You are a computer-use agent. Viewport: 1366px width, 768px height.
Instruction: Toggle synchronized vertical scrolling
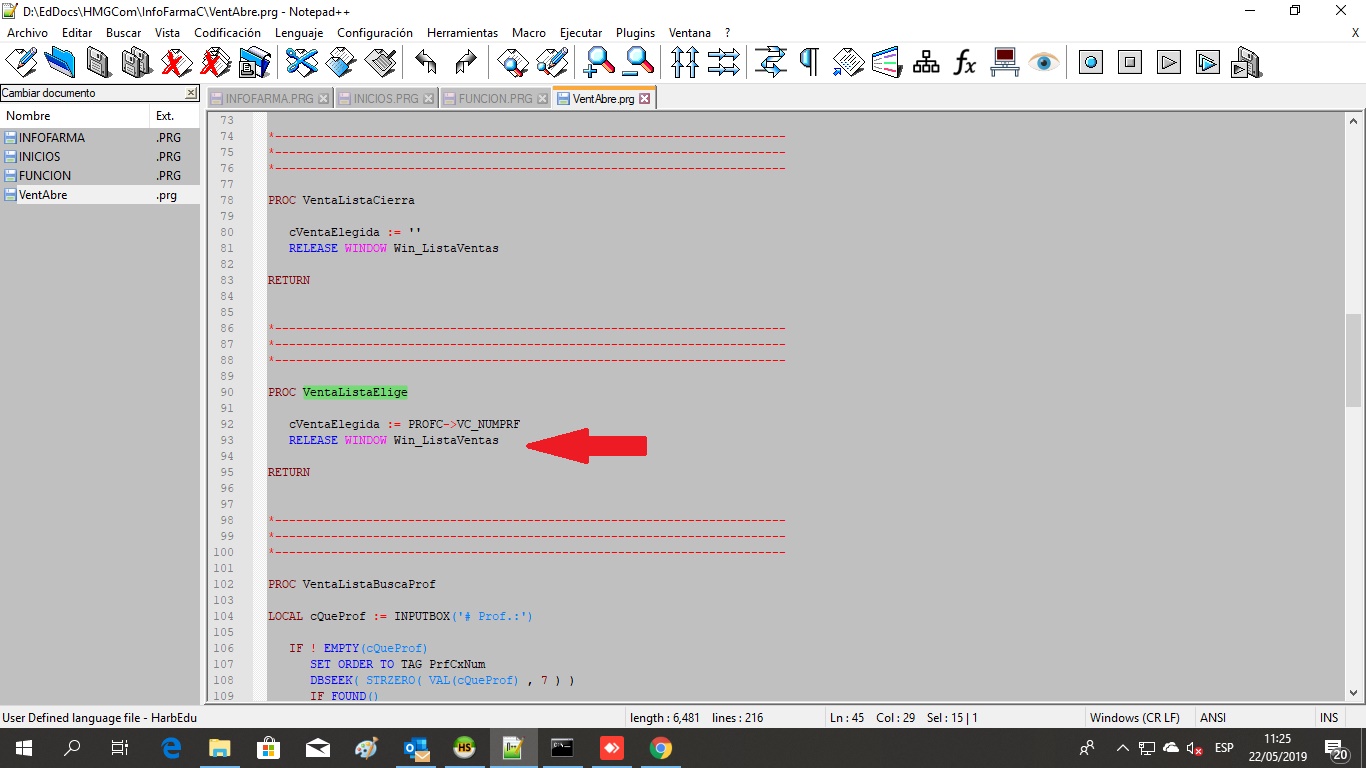685,63
